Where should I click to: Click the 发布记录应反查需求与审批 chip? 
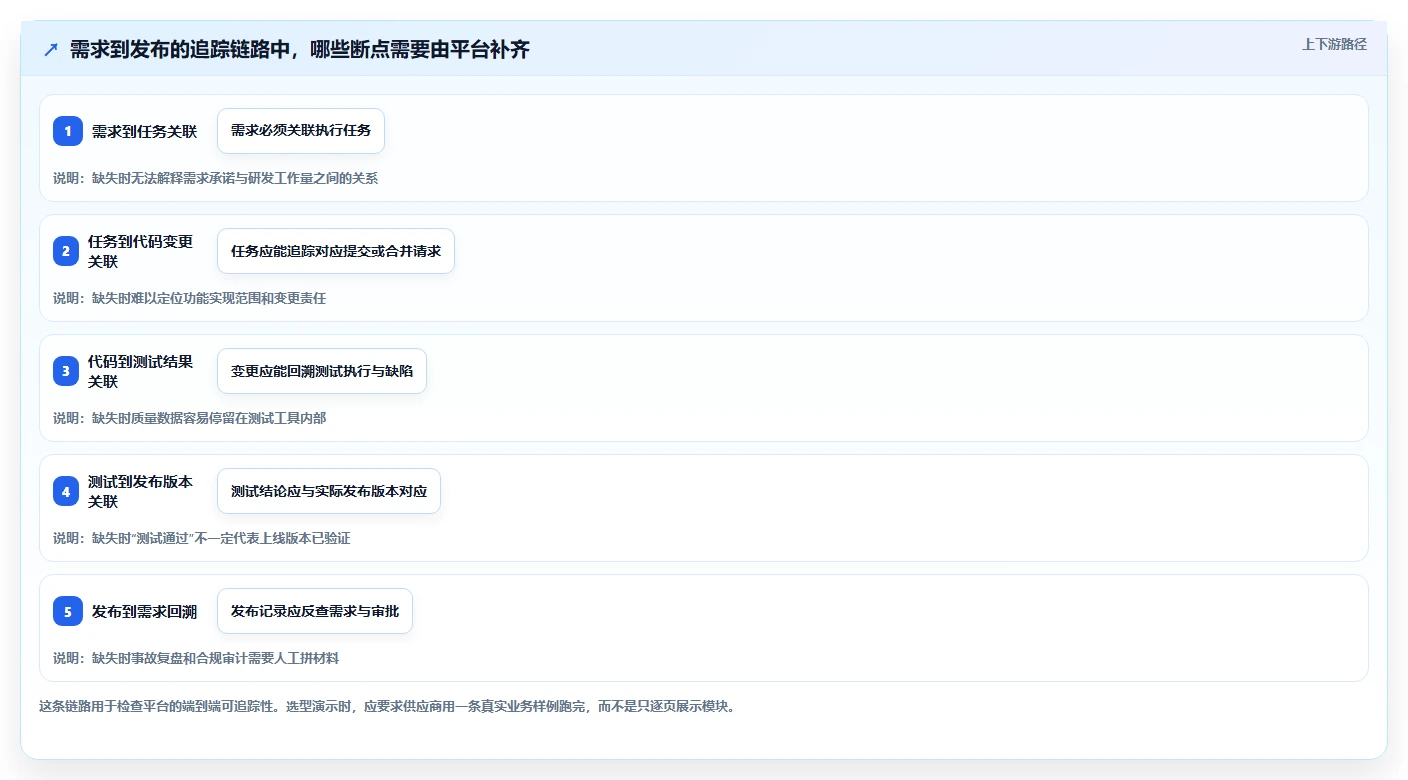[x=315, y=611]
